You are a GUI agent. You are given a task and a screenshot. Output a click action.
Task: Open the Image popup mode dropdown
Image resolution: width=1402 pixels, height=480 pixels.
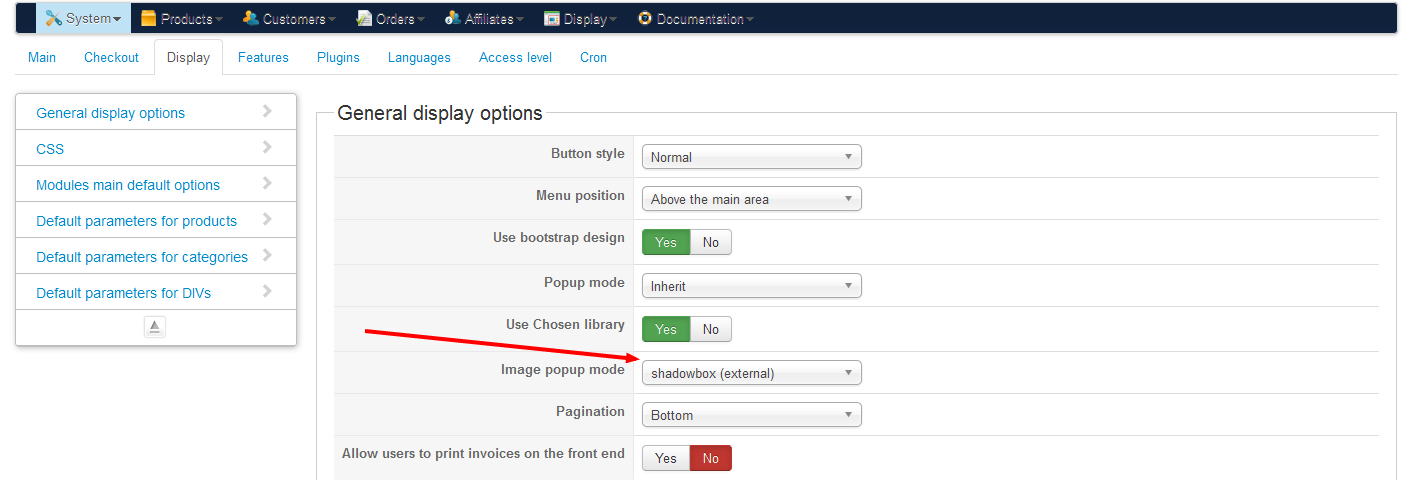pyautogui.click(x=751, y=373)
